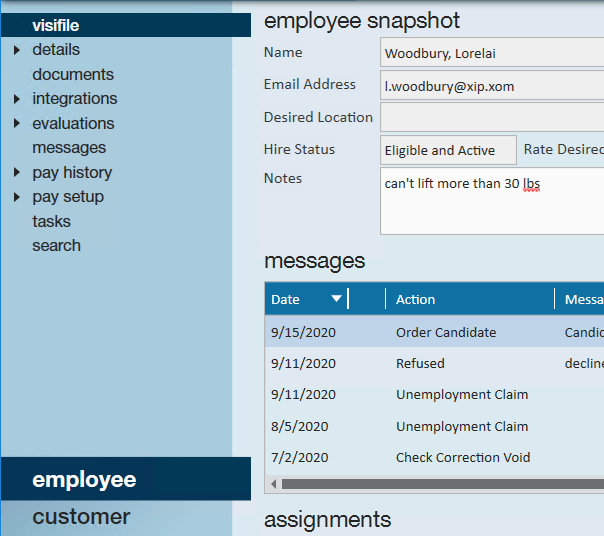Open the pay setup menu item

[68, 197]
